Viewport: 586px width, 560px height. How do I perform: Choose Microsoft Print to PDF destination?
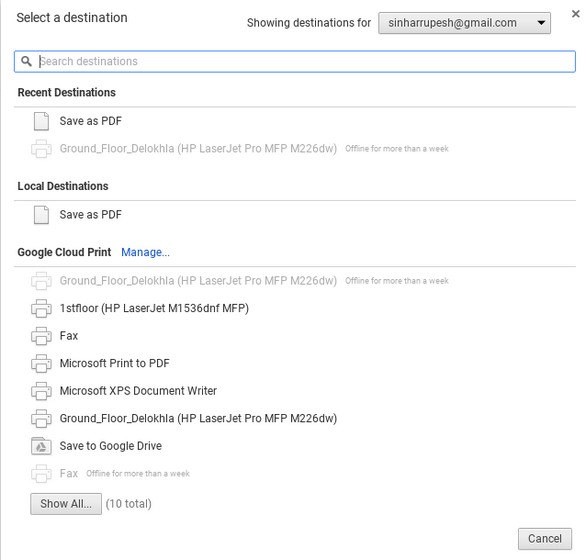tap(115, 363)
